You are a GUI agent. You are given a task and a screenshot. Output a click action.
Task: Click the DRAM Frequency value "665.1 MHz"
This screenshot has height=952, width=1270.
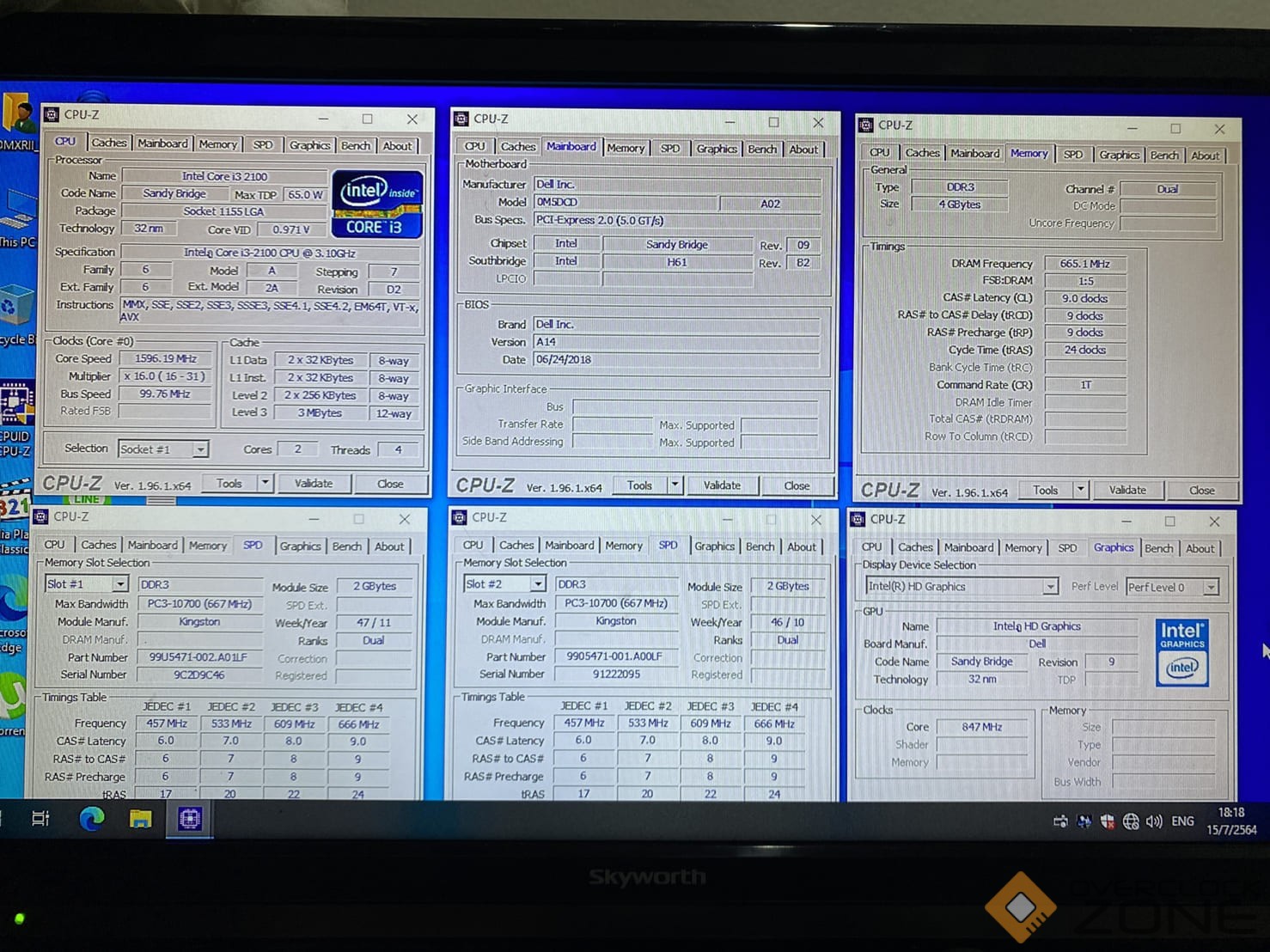1084,264
